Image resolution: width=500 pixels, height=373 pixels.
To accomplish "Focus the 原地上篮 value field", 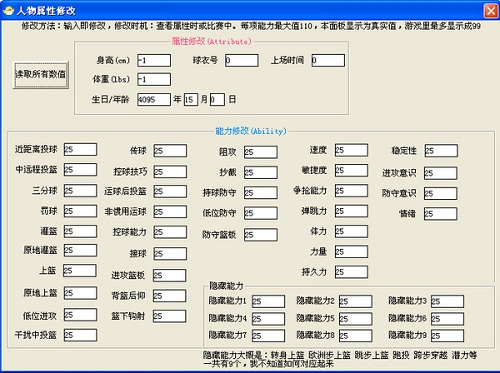I will click(80, 293).
